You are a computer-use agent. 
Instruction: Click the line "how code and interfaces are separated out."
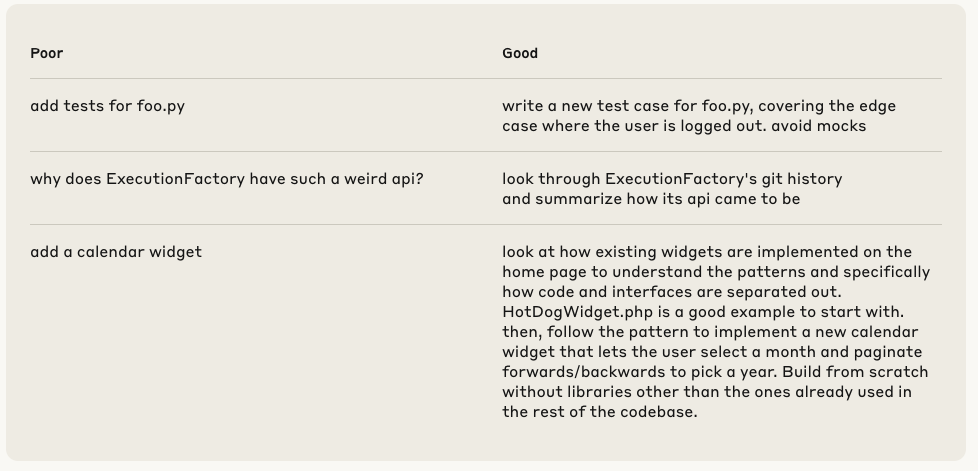coord(671,292)
